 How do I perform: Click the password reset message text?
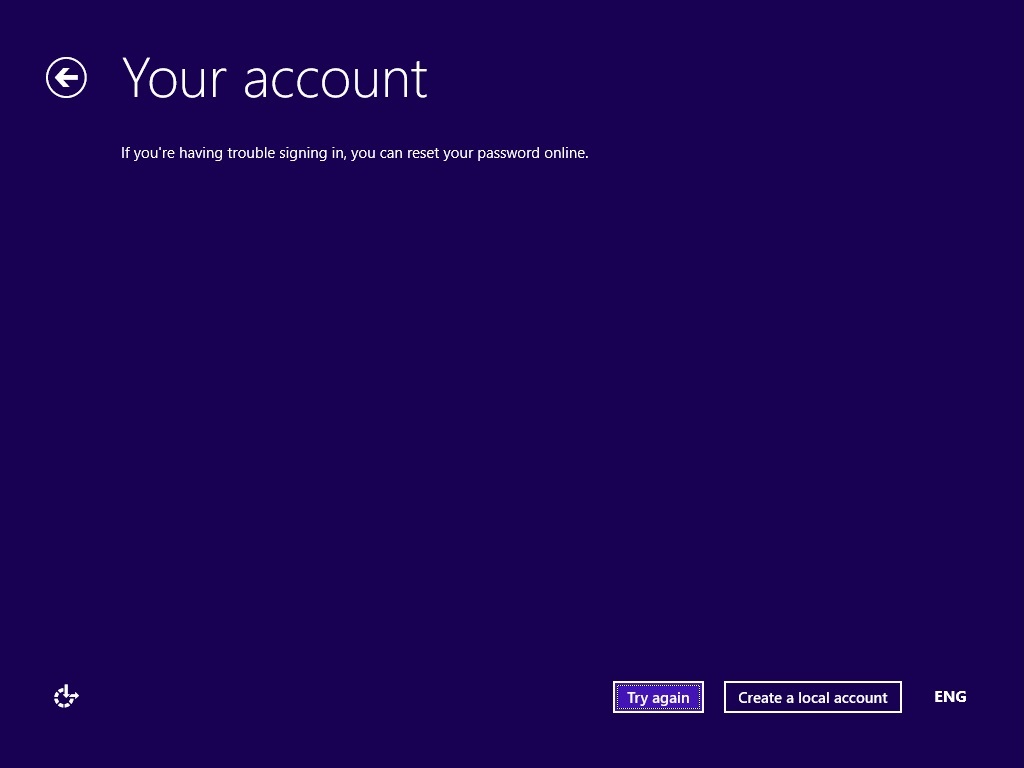pos(354,153)
